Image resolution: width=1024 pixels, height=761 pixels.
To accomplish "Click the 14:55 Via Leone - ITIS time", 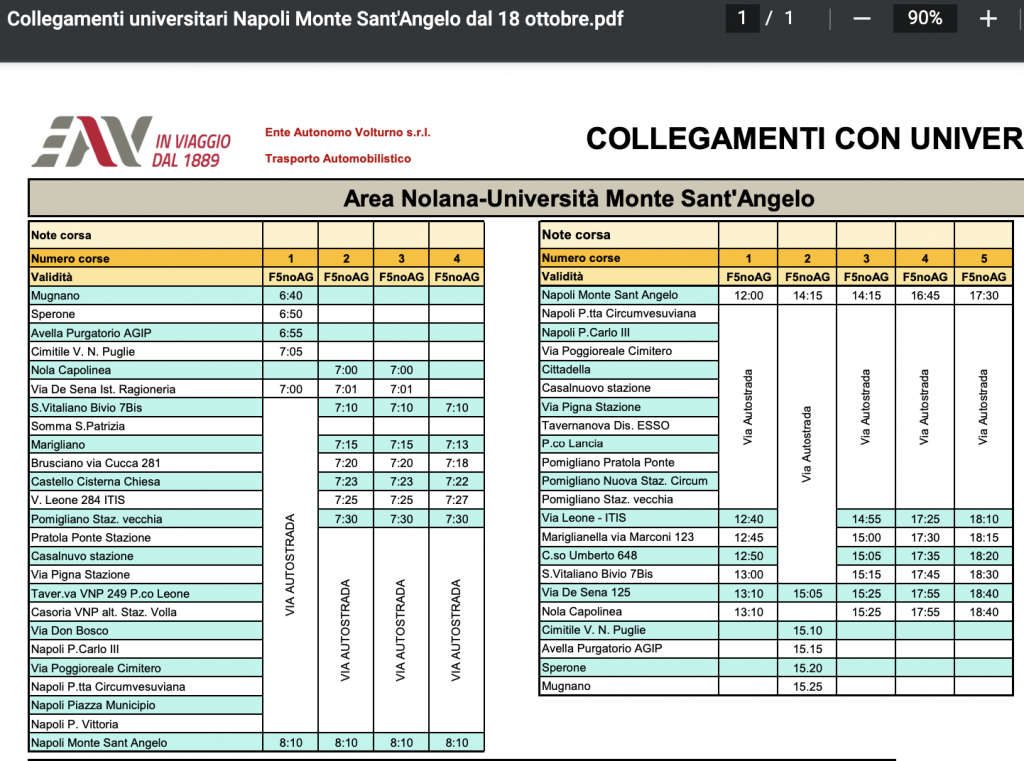I will coord(866,519).
